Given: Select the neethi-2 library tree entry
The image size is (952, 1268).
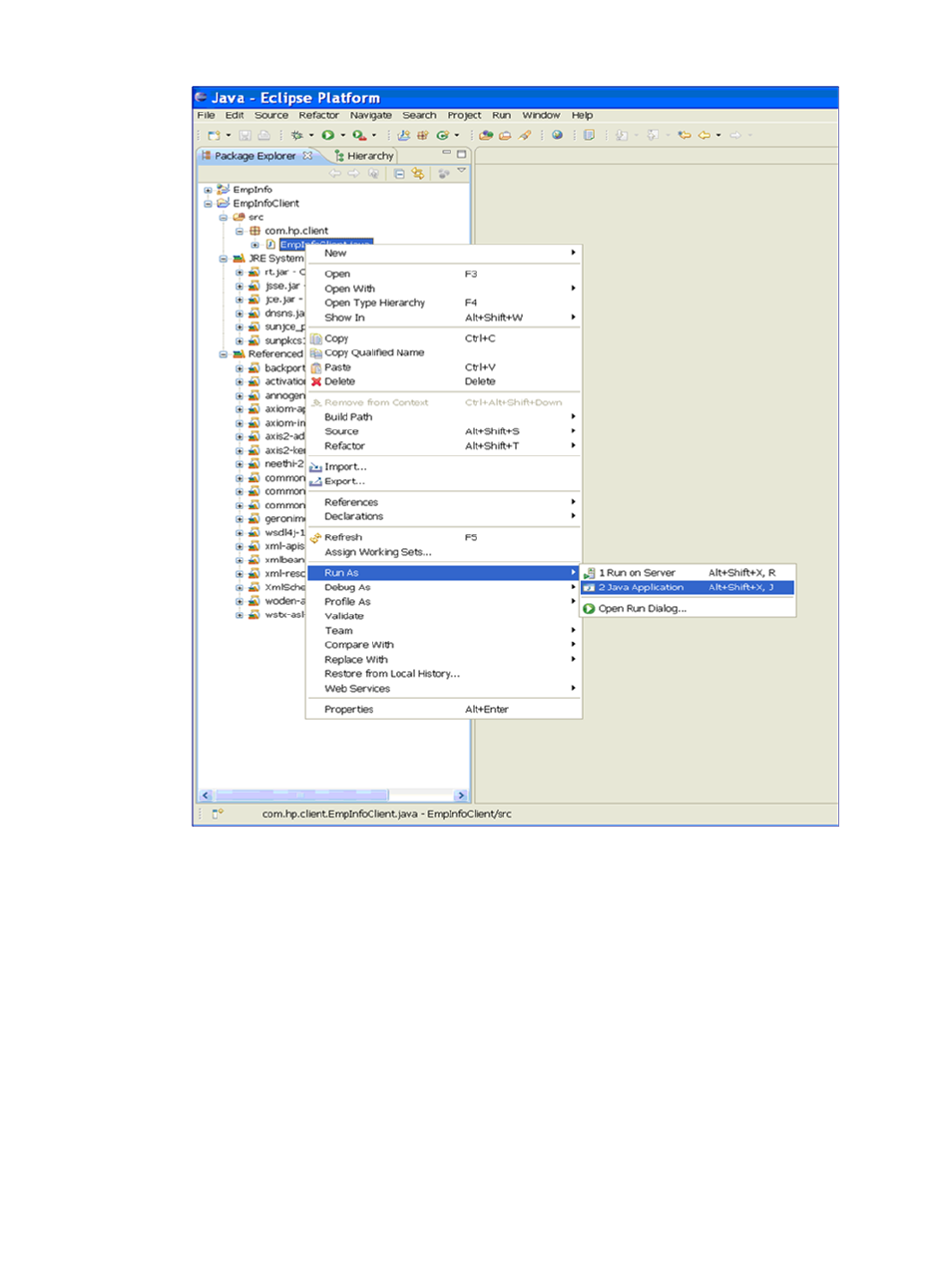Looking at the screenshot, I should point(276,464).
